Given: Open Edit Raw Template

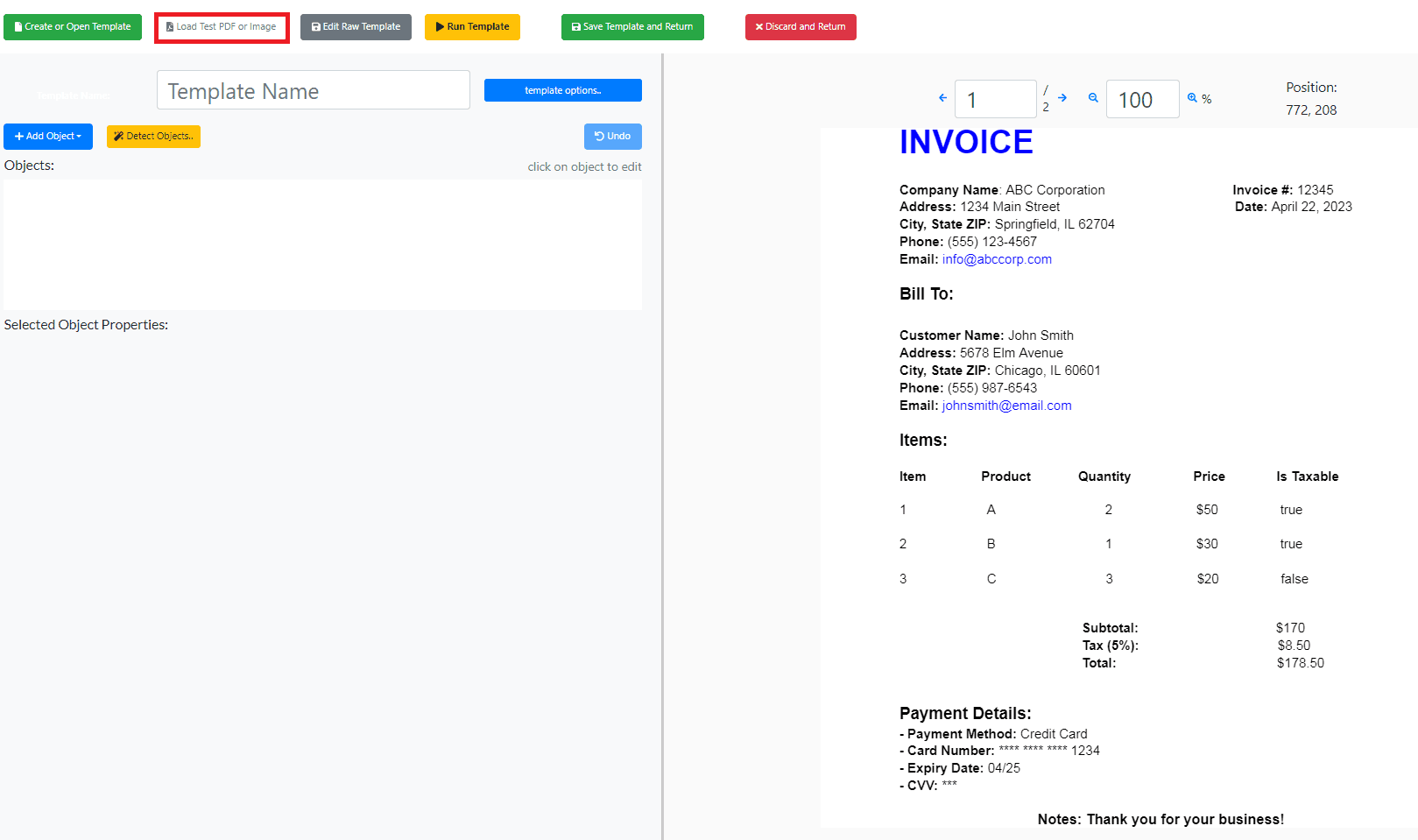Looking at the screenshot, I should pos(356,27).
